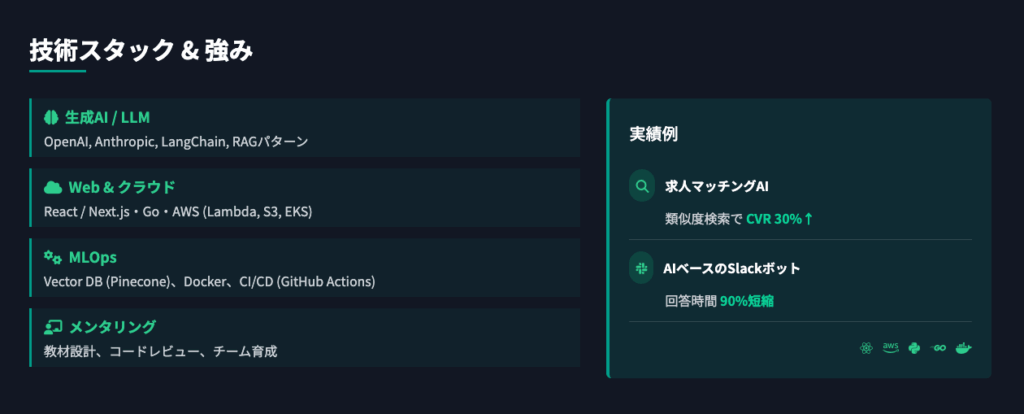Click the Slack logo icon
The width and height of the screenshot is (1024, 414).
point(642,268)
